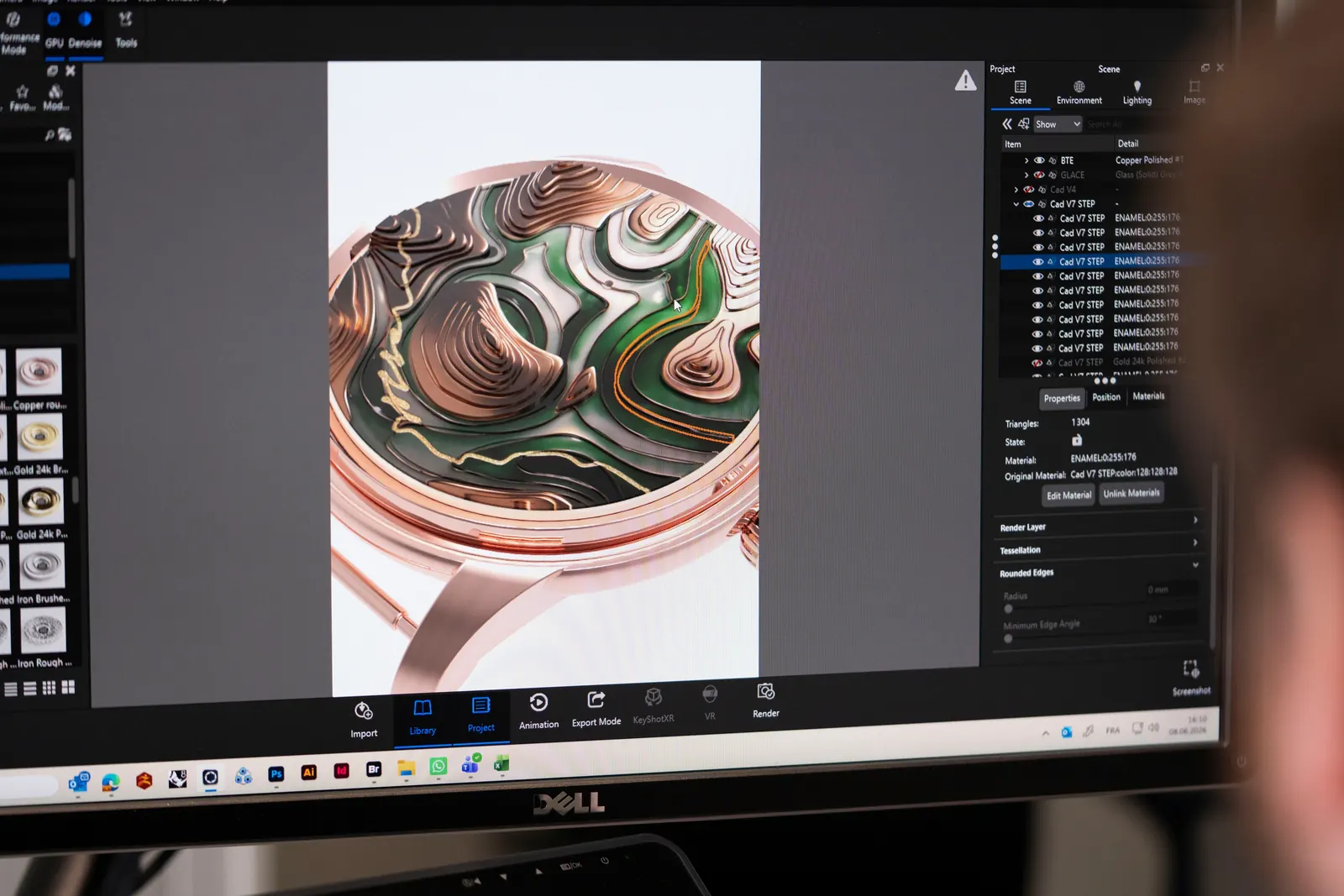
Task: Expand the BTE tree item
Action: click(x=1026, y=160)
